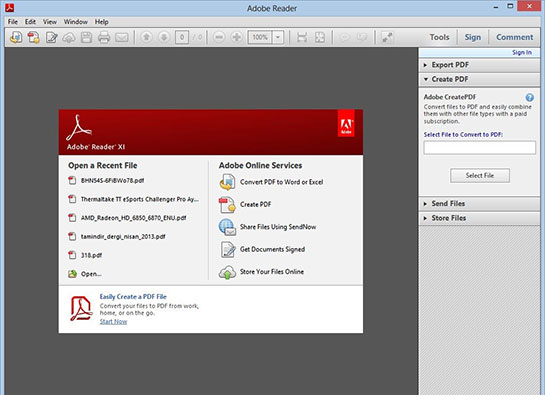Click the Share Files Using SendNow link
This screenshot has width=545, height=395.
(x=278, y=227)
